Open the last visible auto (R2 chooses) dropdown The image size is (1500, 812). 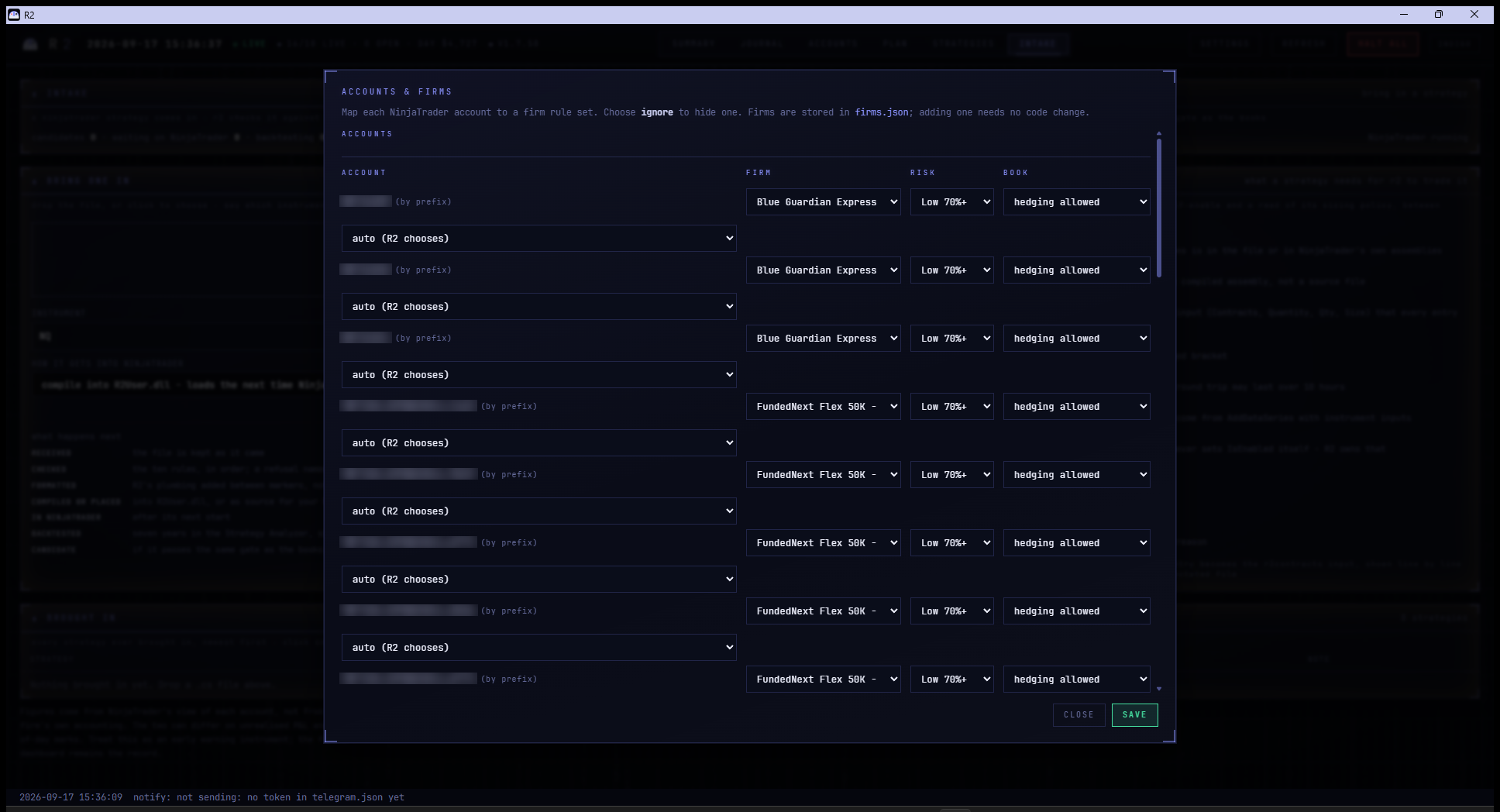click(538, 647)
